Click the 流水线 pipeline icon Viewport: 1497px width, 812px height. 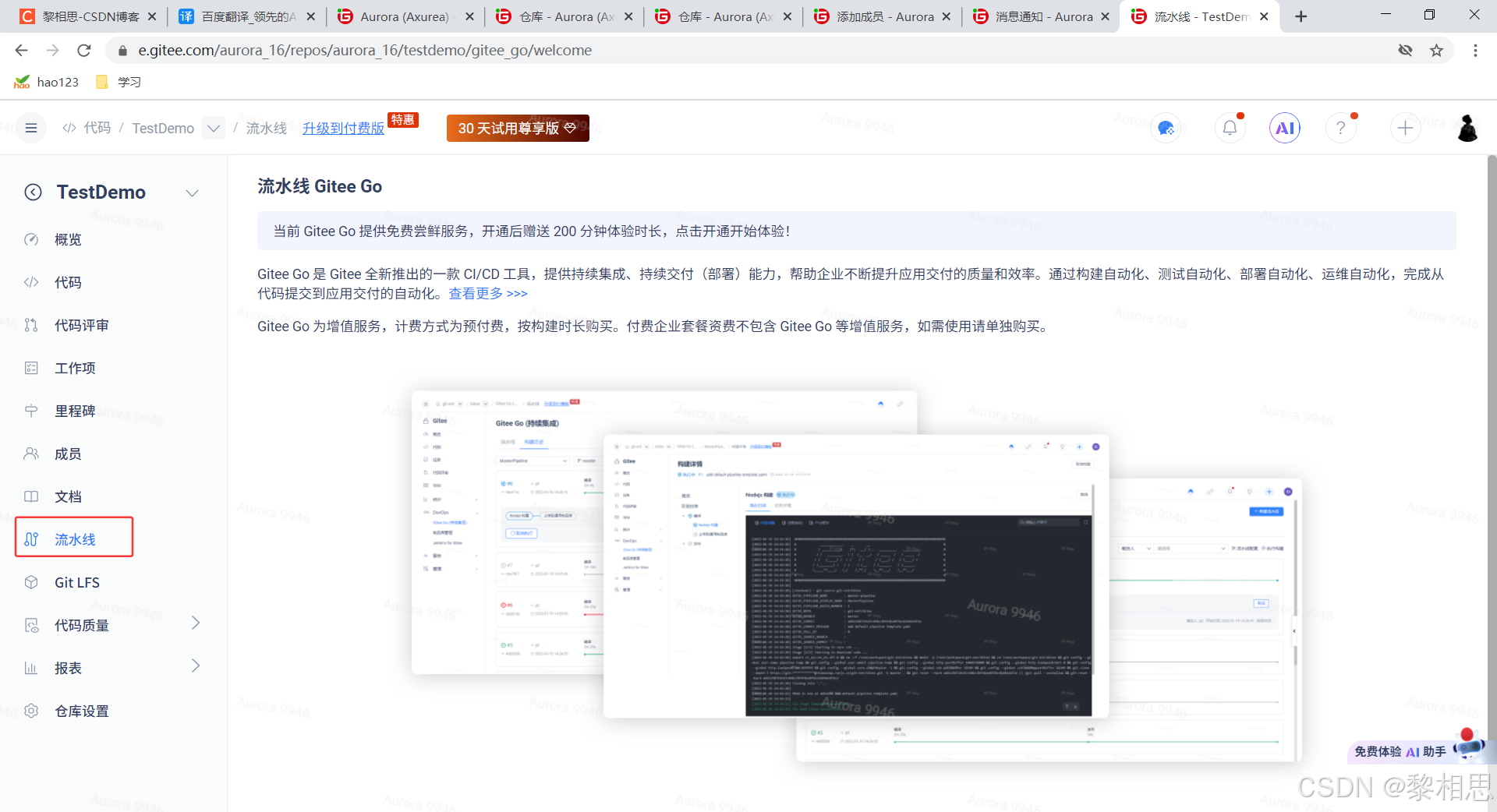[31, 539]
